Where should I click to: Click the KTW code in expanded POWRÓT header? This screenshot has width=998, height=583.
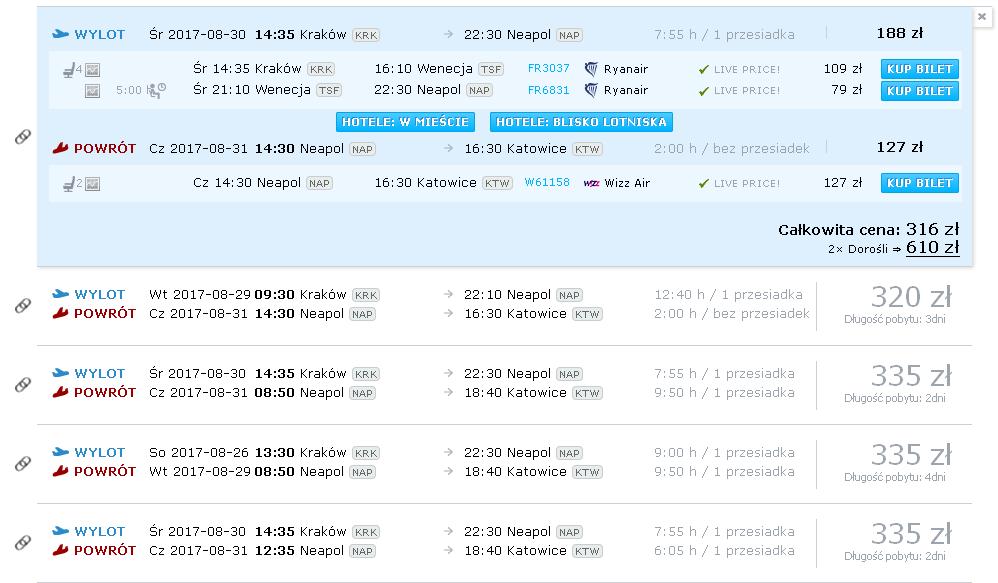(x=587, y=150)
